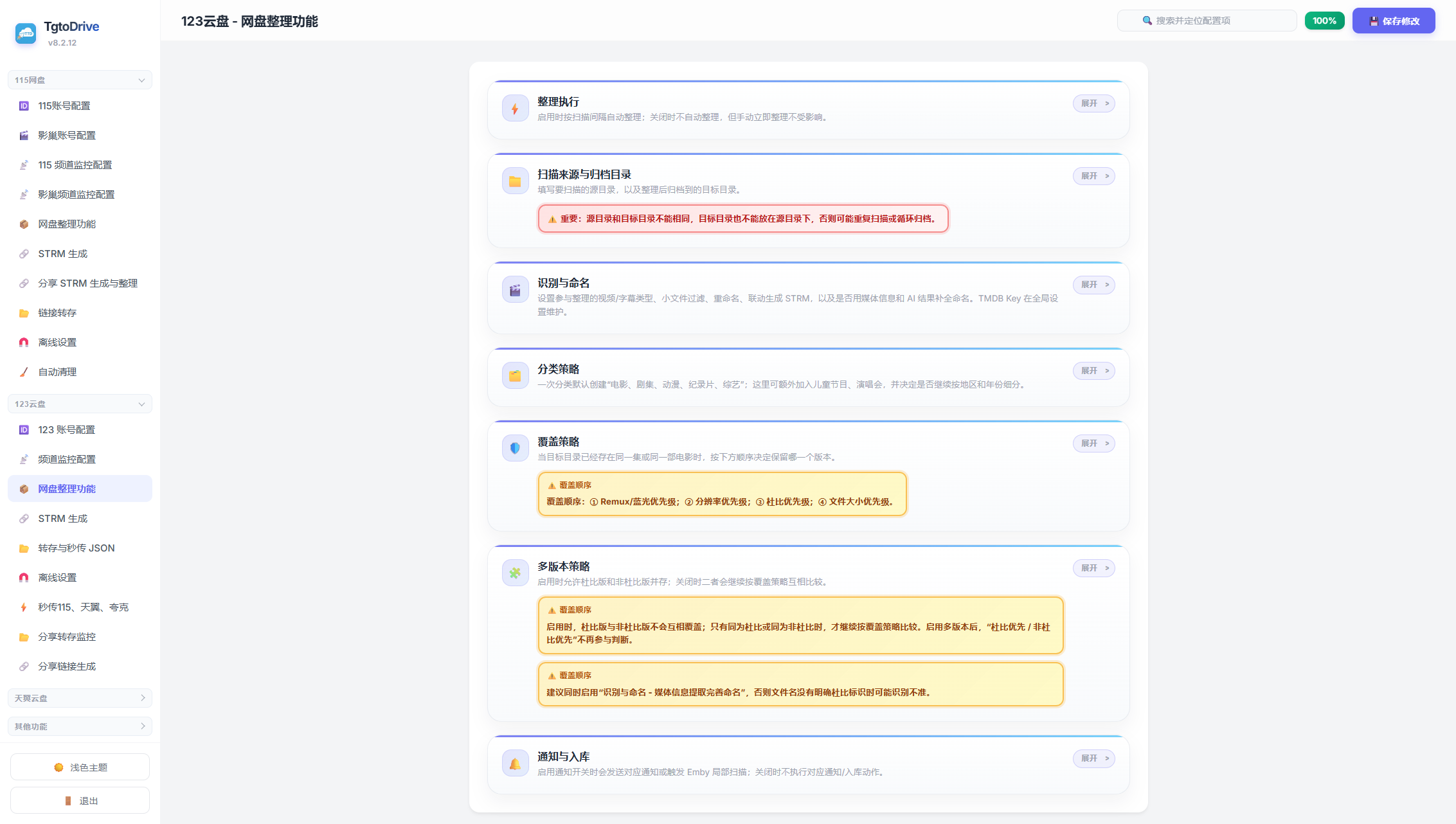Open 离线设置 under 123云盘

coord(80,578)
